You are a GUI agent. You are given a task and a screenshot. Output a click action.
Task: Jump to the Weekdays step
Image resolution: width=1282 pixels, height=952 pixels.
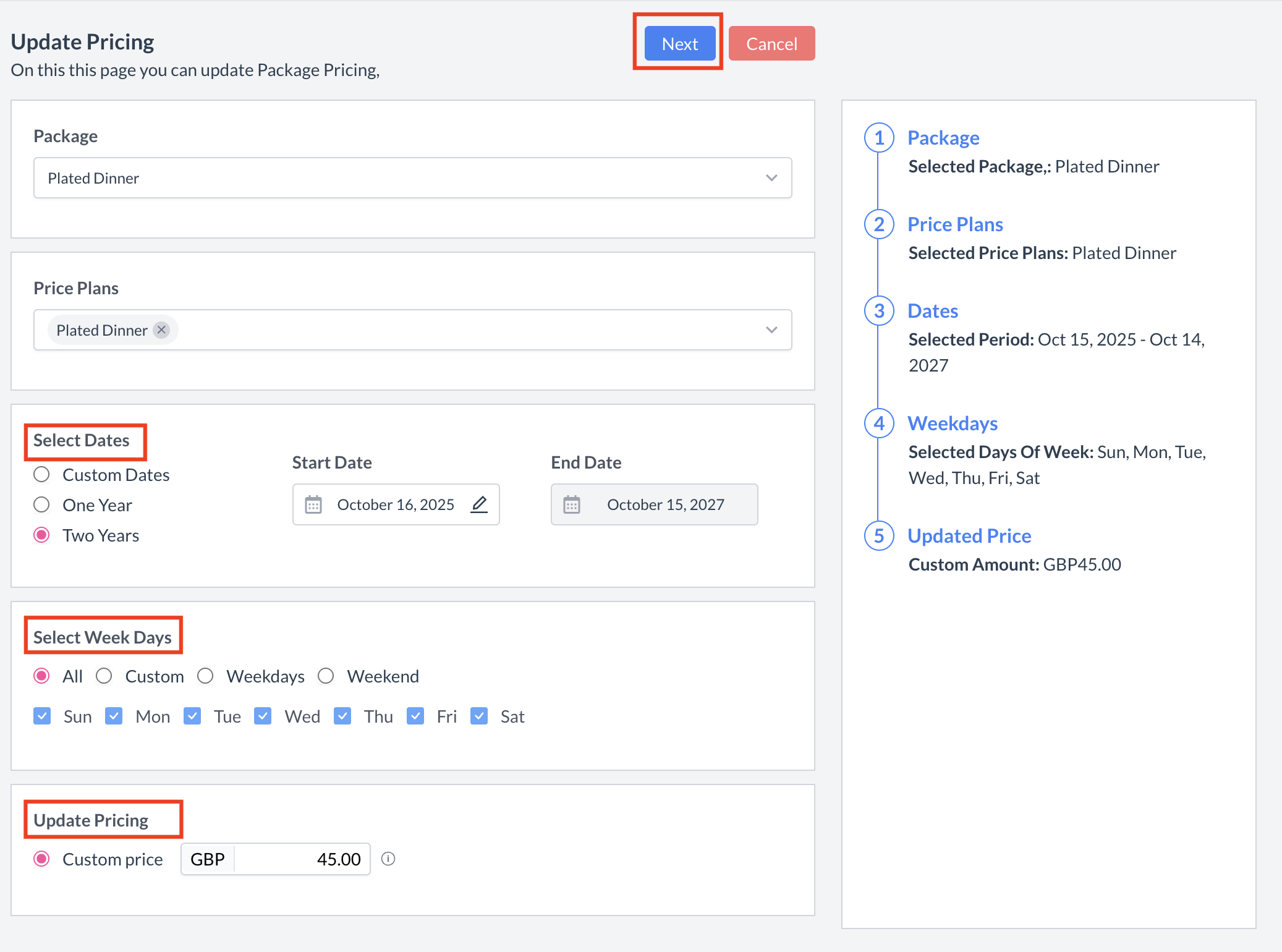[953, 423]
